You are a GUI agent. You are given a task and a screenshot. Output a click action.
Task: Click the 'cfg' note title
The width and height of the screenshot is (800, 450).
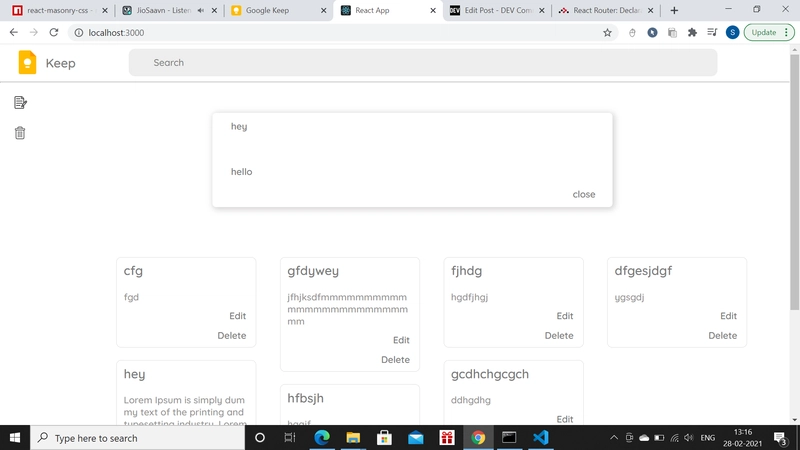pyautogui.click(x=133, y=271)
